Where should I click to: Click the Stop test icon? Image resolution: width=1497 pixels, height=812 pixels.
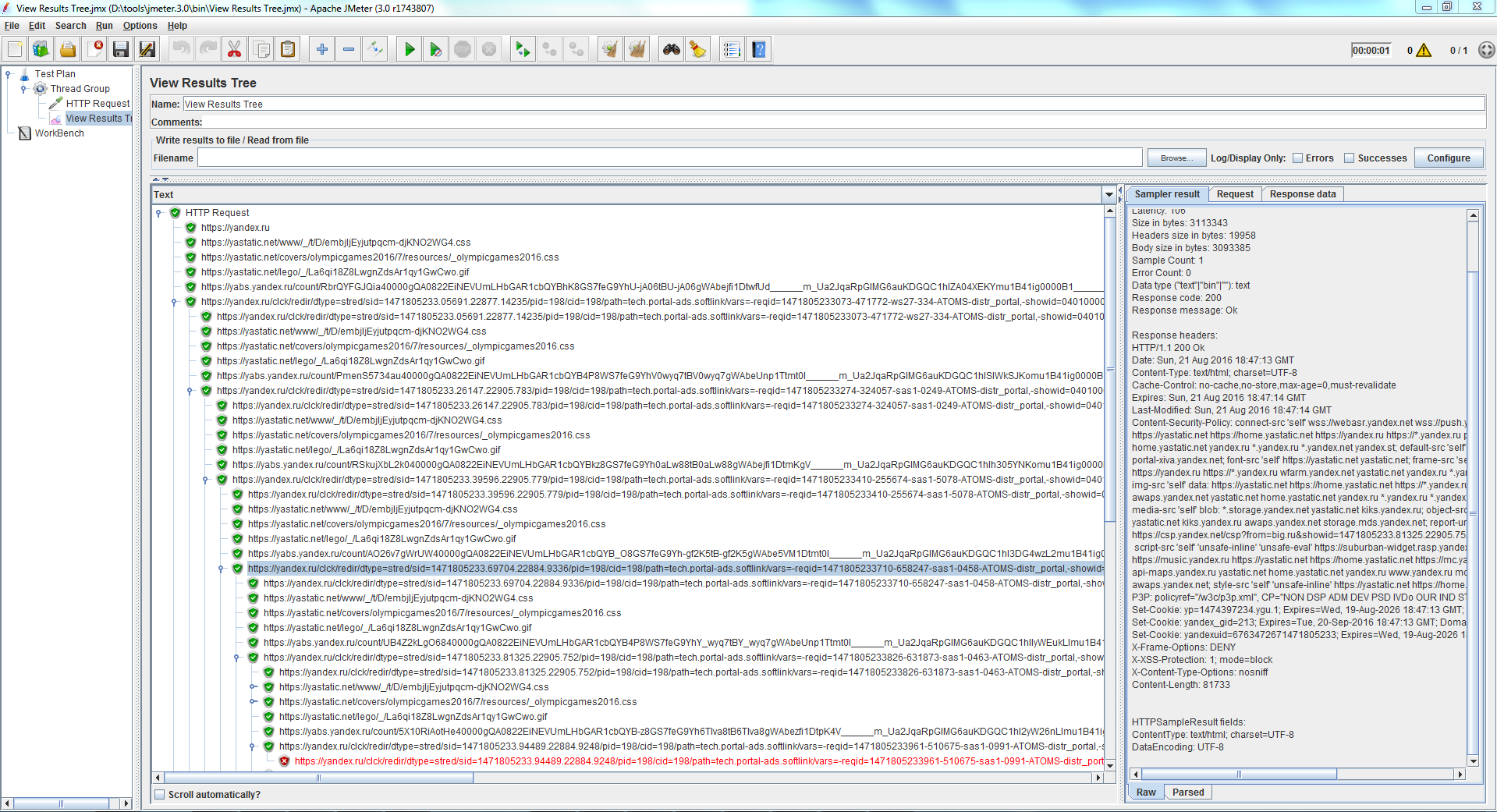(463, 50)
